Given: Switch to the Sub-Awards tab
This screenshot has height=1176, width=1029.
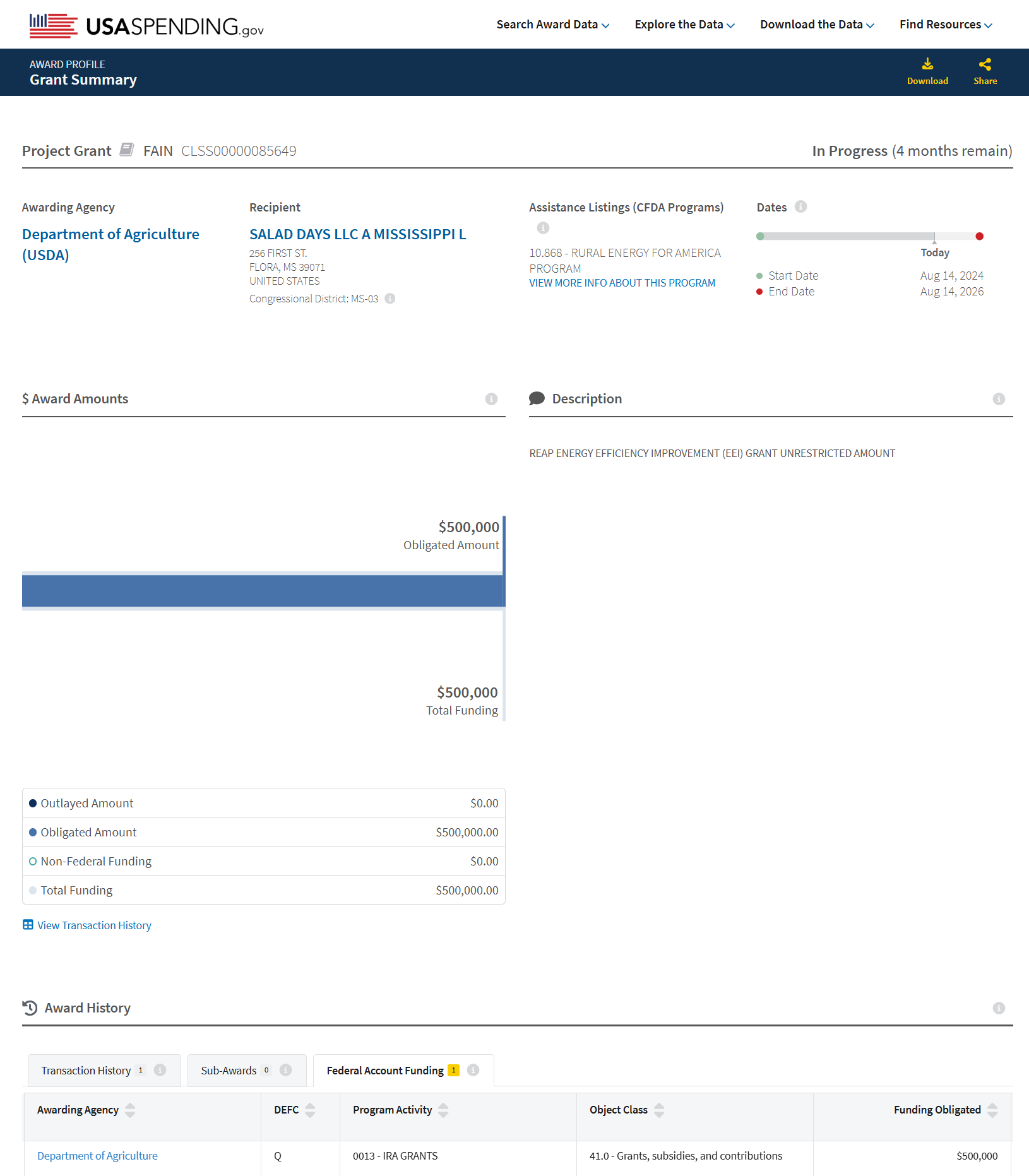Looking at the screenshot, I should coord(247,1071).
